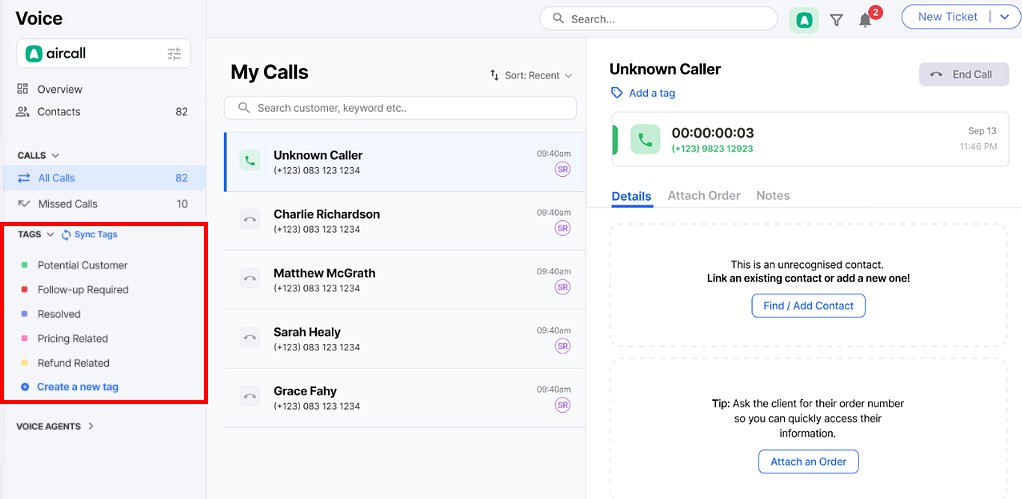Screen dimensions: 1022x499
Task: Click the green phone icon for Unknown Caller
Action: pyautogui.click(x=250, y=160)
